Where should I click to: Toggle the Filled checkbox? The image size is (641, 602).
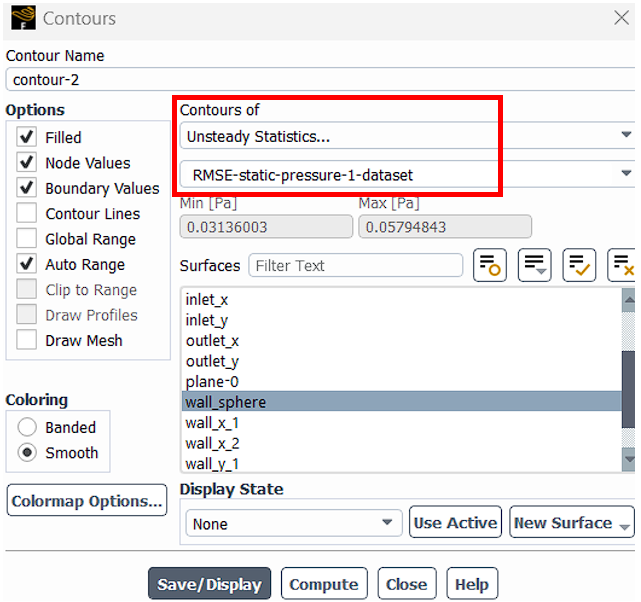click(27, 137)
